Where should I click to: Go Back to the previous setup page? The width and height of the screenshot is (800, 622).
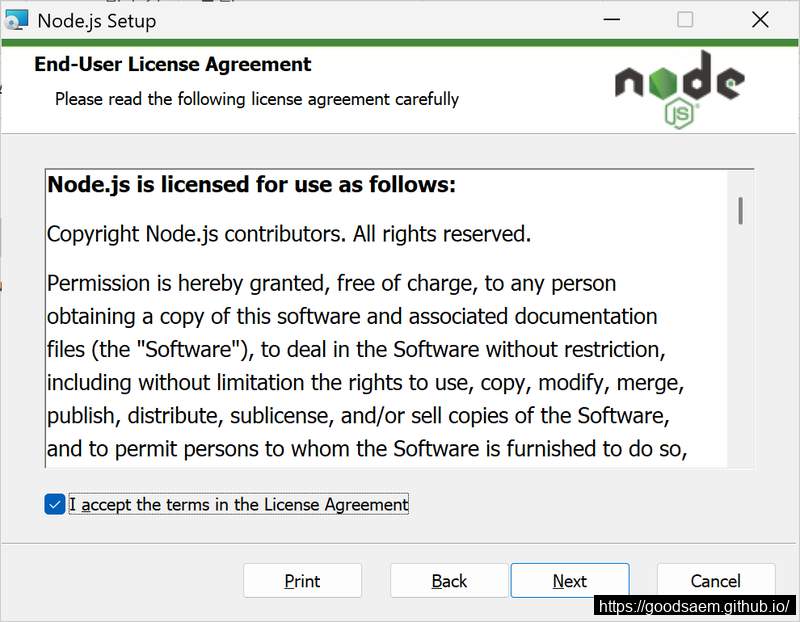coord(449,581)
